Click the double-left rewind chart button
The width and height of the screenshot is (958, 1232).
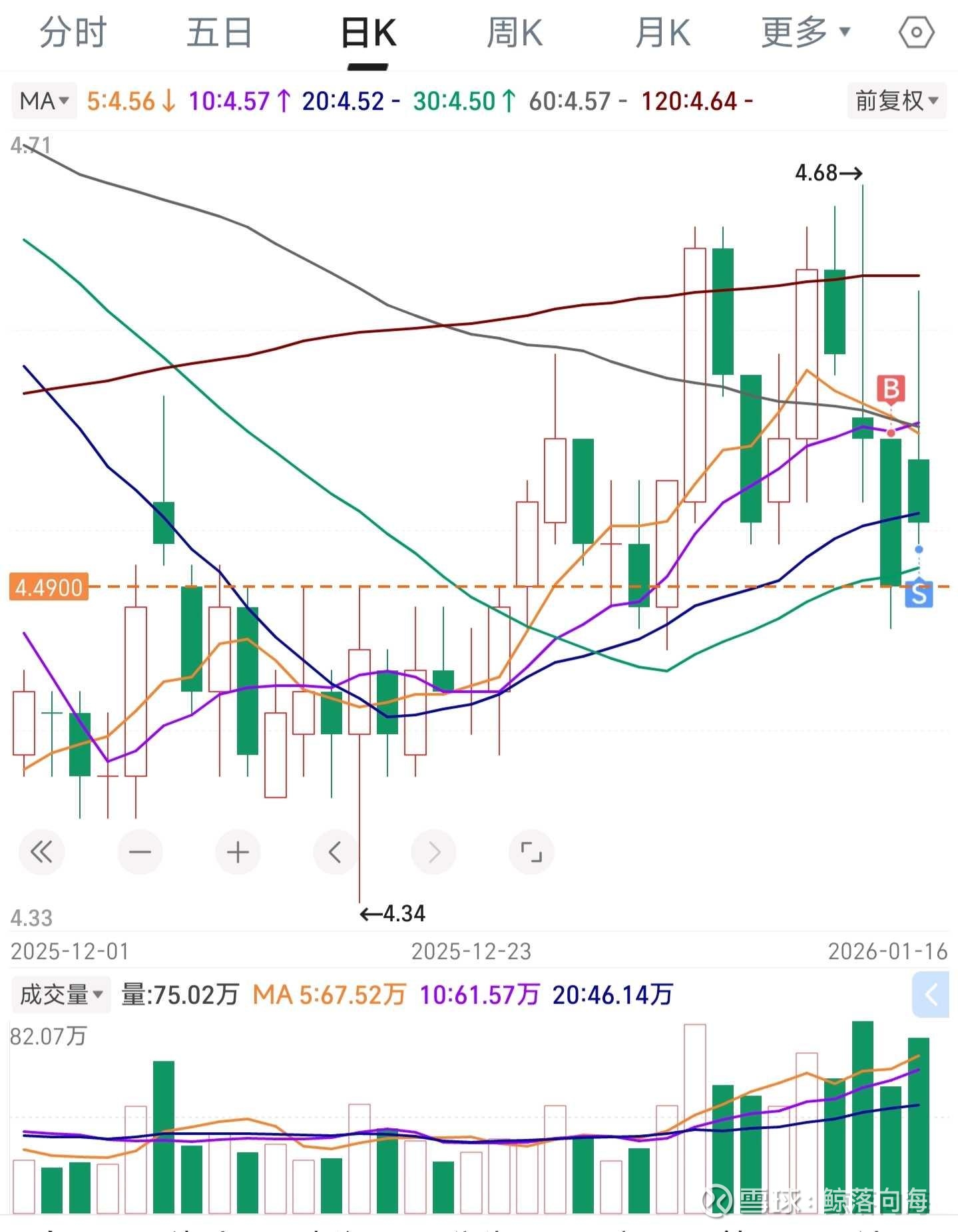41,852
